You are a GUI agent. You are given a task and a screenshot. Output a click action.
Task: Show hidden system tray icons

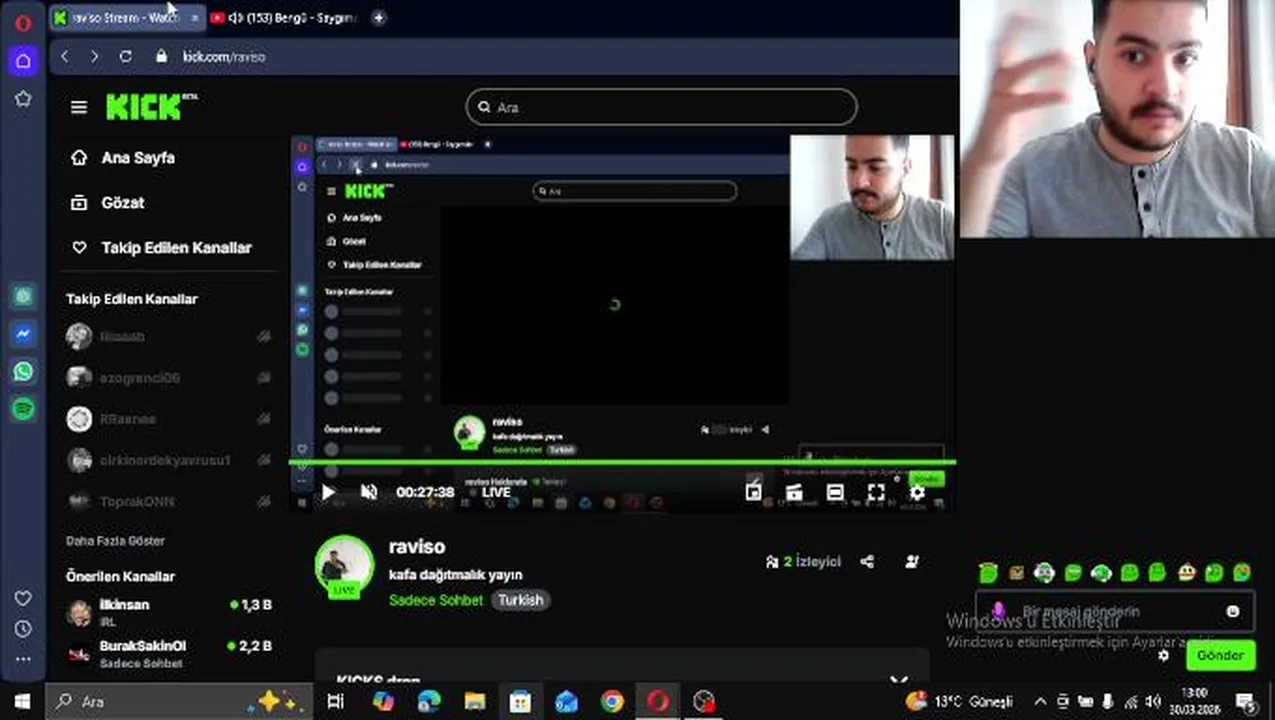(x=1040, y=701)
